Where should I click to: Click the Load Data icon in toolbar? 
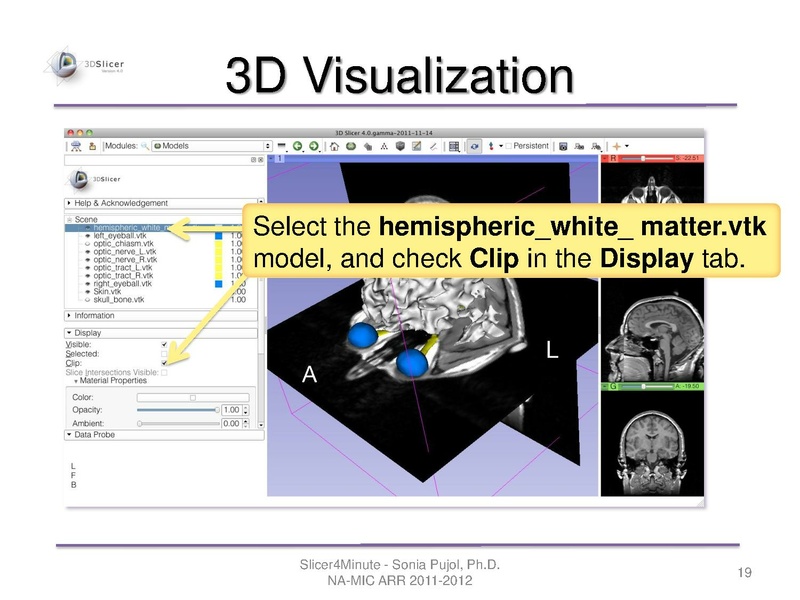(x=76, y=146)
